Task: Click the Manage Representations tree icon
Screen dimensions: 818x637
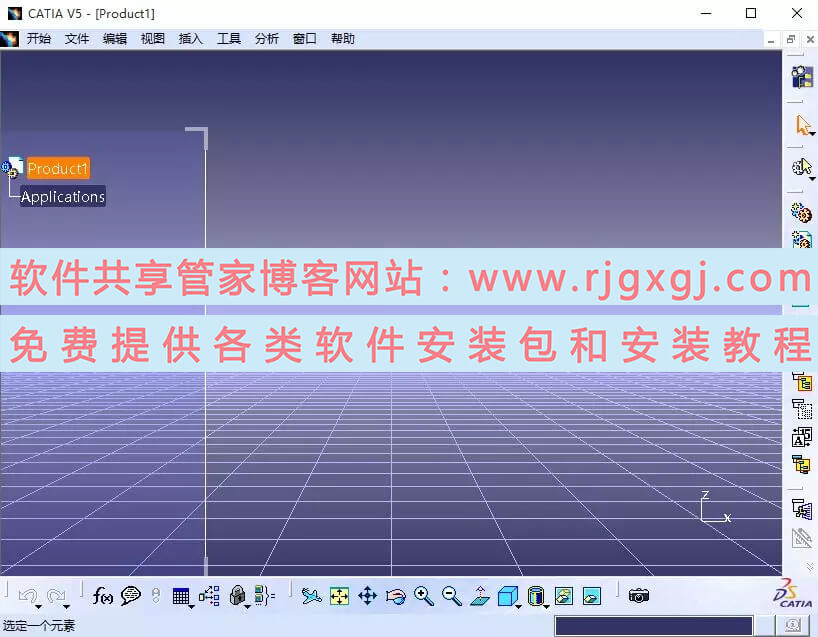Action: pos(802,509)
